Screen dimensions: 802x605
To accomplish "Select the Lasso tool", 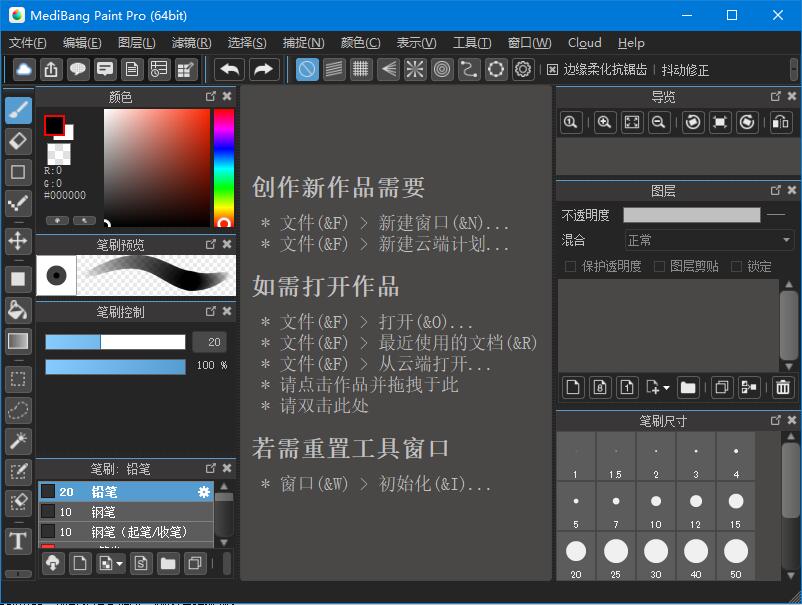I will pyautogui.click(x=18, y=410).
